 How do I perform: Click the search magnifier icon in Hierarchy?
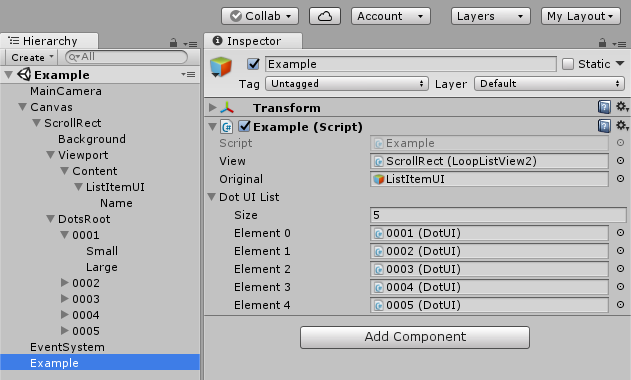coord(74,57)
